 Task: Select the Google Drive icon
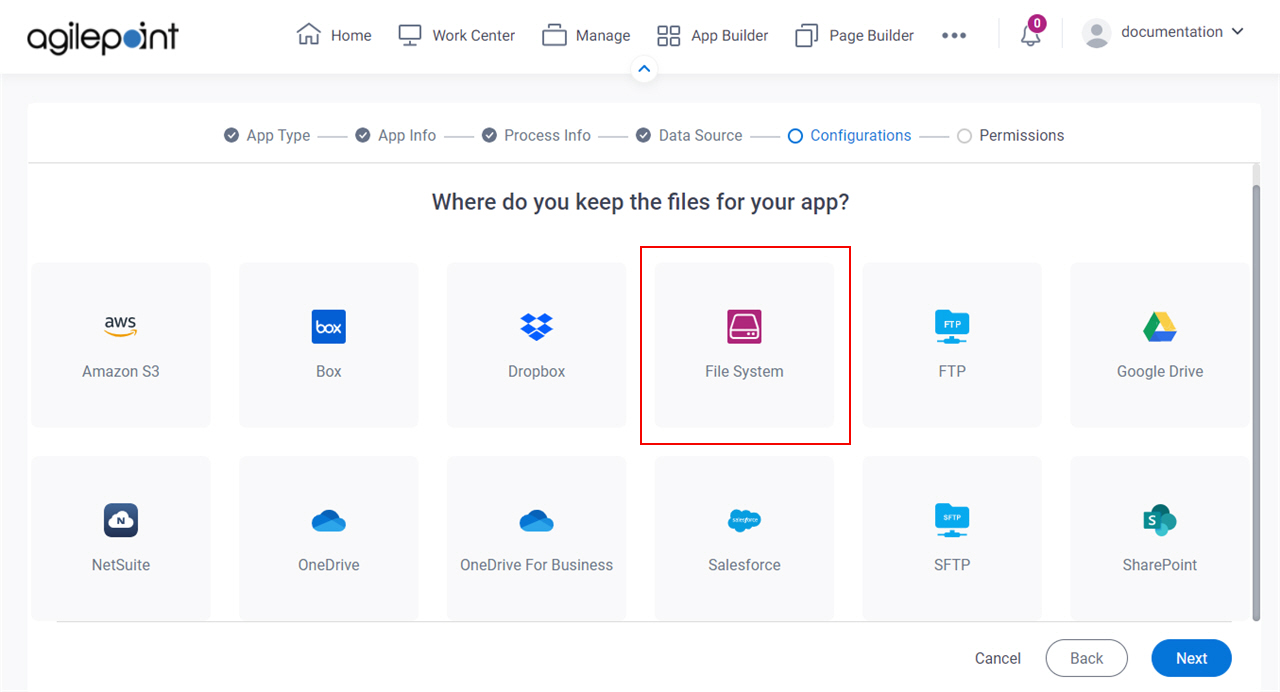pyautogui.click(x=1160, y=326)
